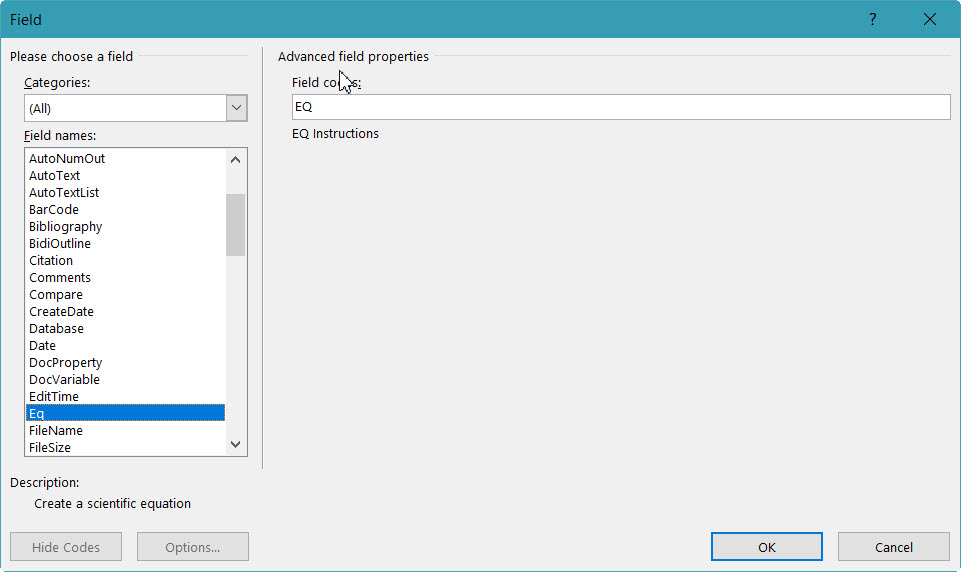The image size is (961, 572).
Task: Click the Hide Codes button
Action: 66,547
